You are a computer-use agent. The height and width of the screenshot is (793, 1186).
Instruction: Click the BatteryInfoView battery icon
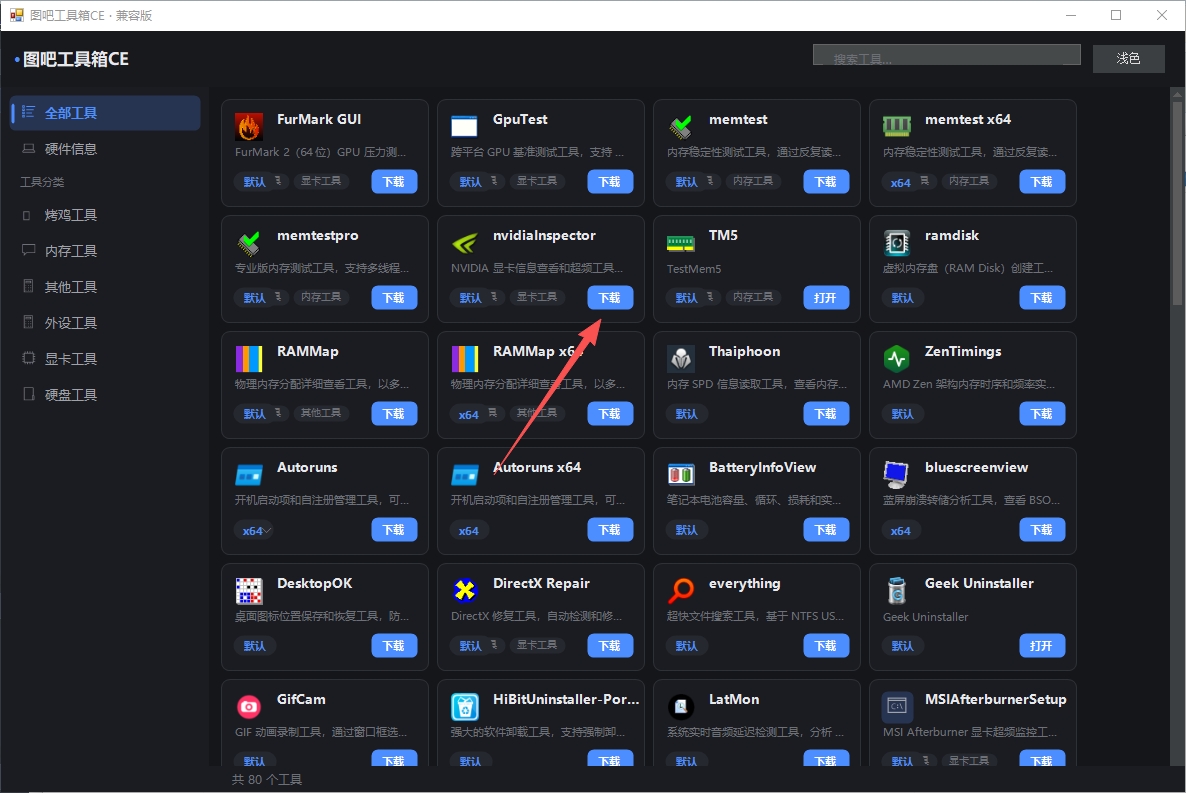tap(680, 474)
